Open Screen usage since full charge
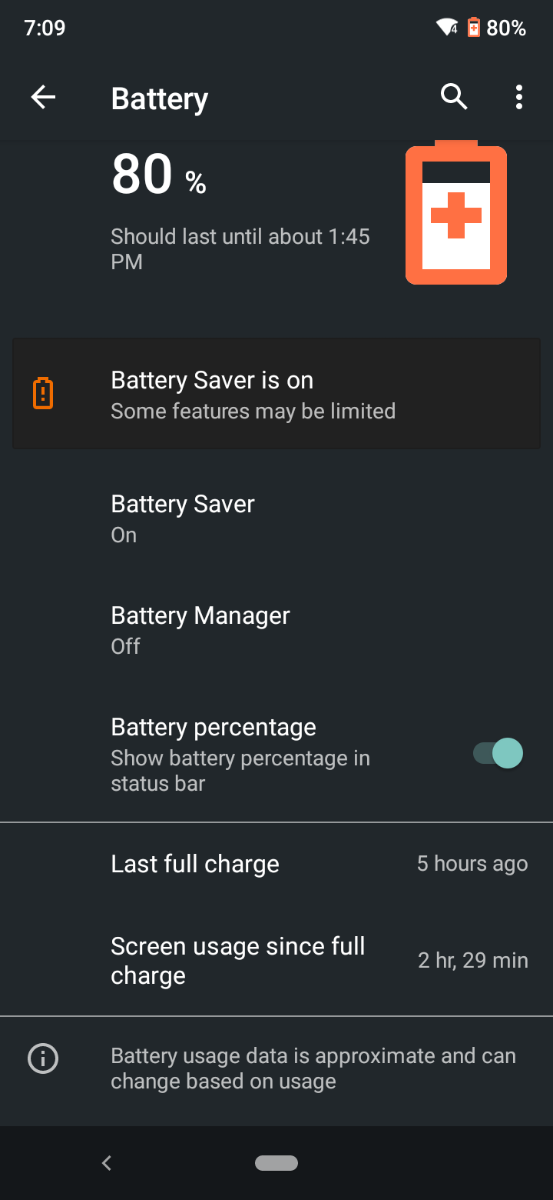Image resolution: width=553 pixels, height=1200 pixels. (276, 960)
